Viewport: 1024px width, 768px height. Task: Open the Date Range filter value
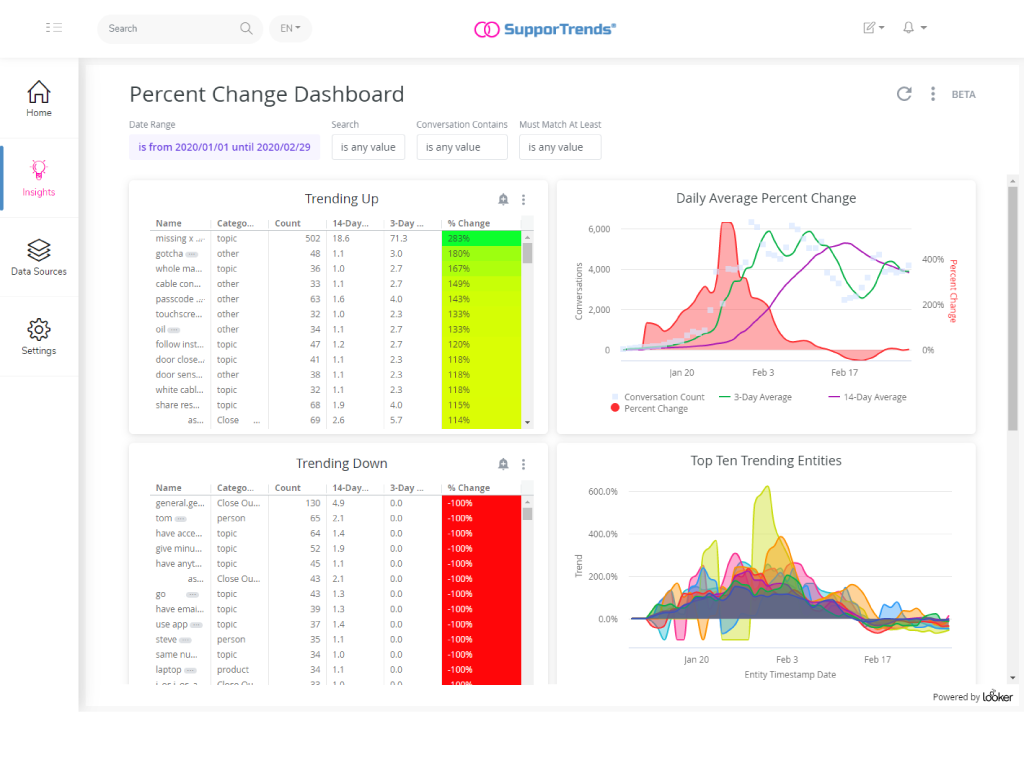coord(224,147)
